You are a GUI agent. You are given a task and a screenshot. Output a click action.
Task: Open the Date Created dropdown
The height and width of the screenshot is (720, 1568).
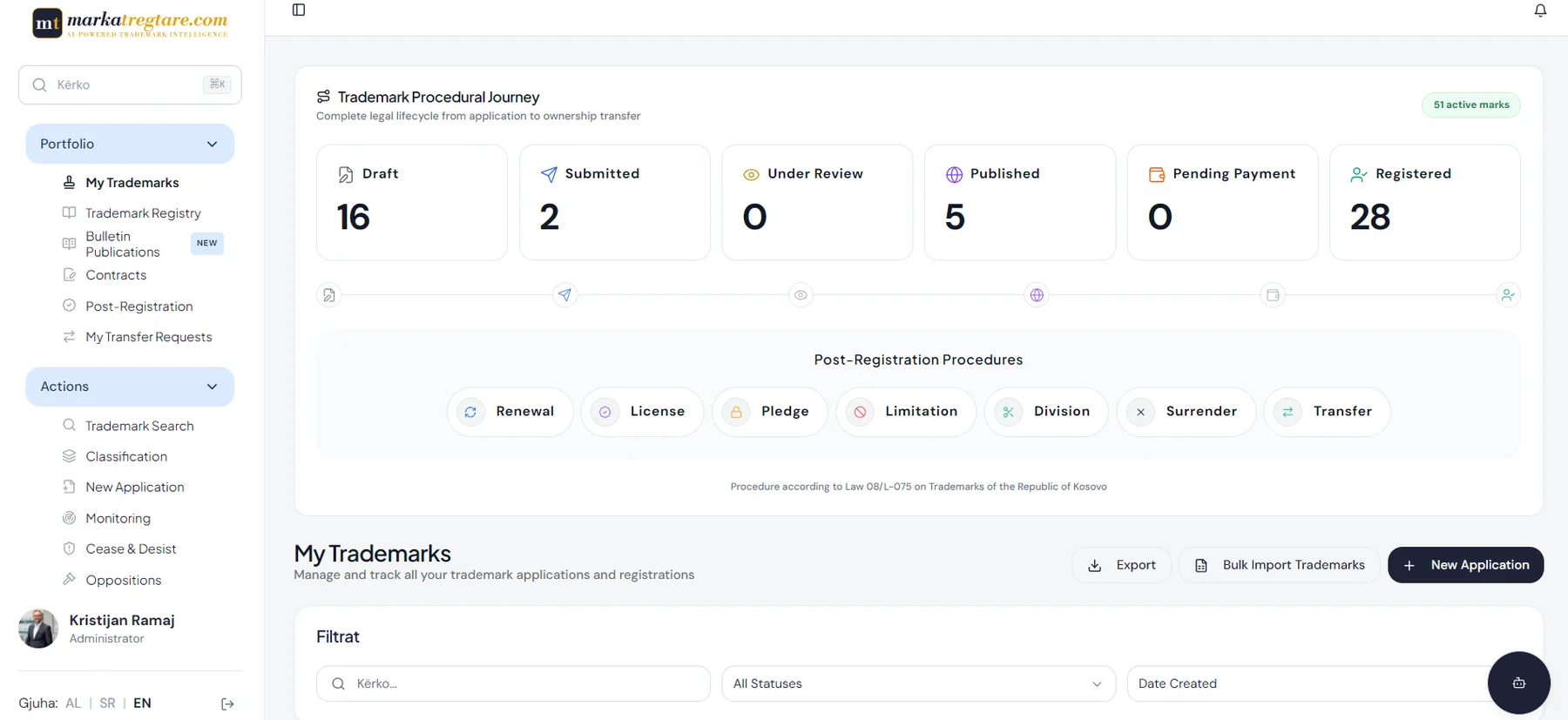pos(1324,683)
